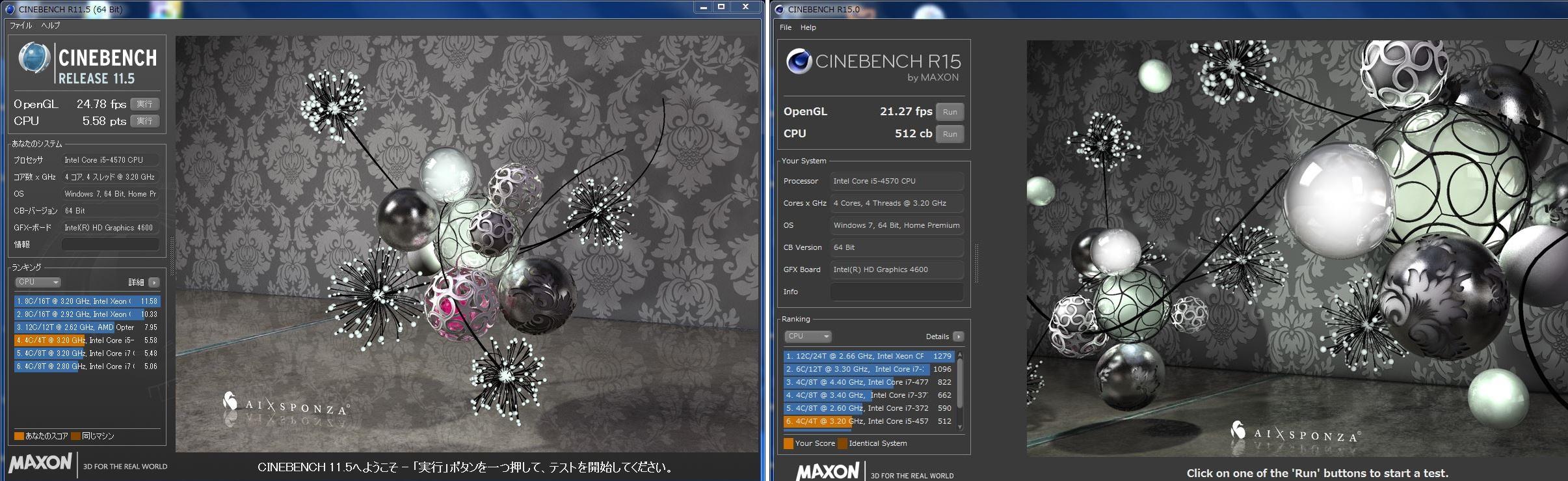Select R15 orange ranking row 4C/4T @ 3.20 GHz
Image resolution: width=1568 pixels, height=481 pixels.
[869, 421]
